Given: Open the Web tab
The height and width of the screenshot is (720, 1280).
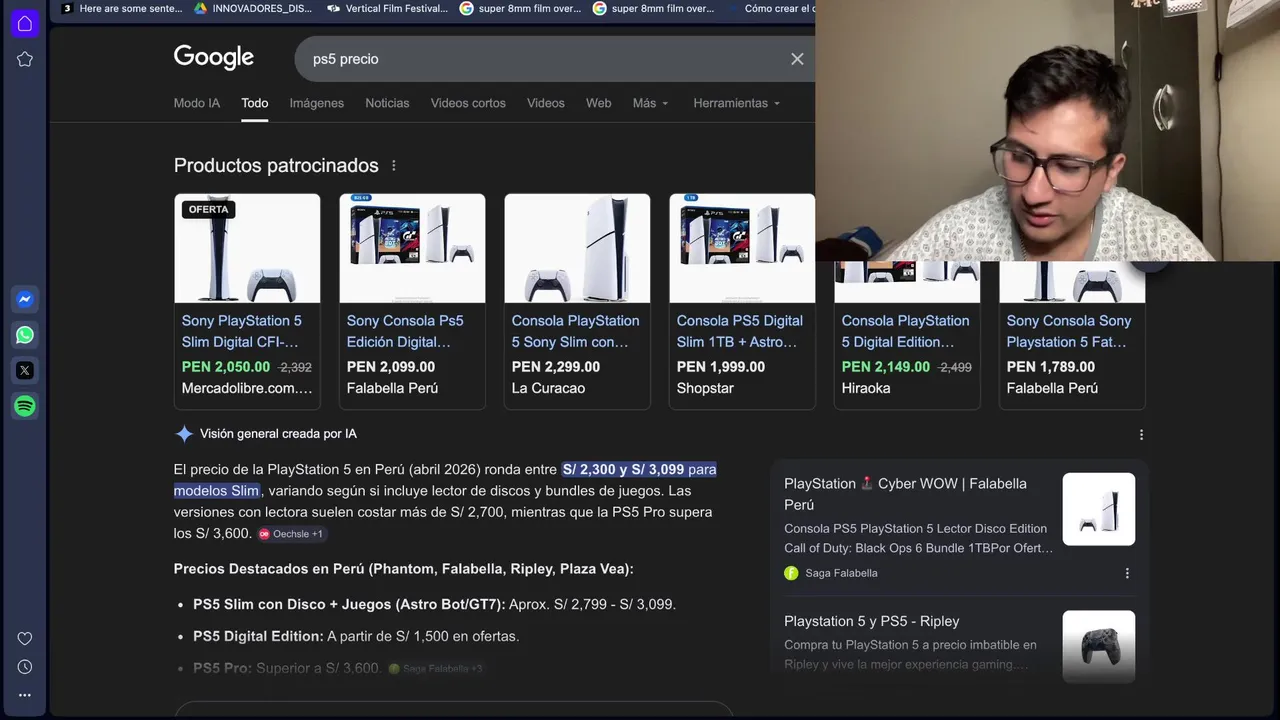Looking at the screenshot, I should tap(599, 103).
